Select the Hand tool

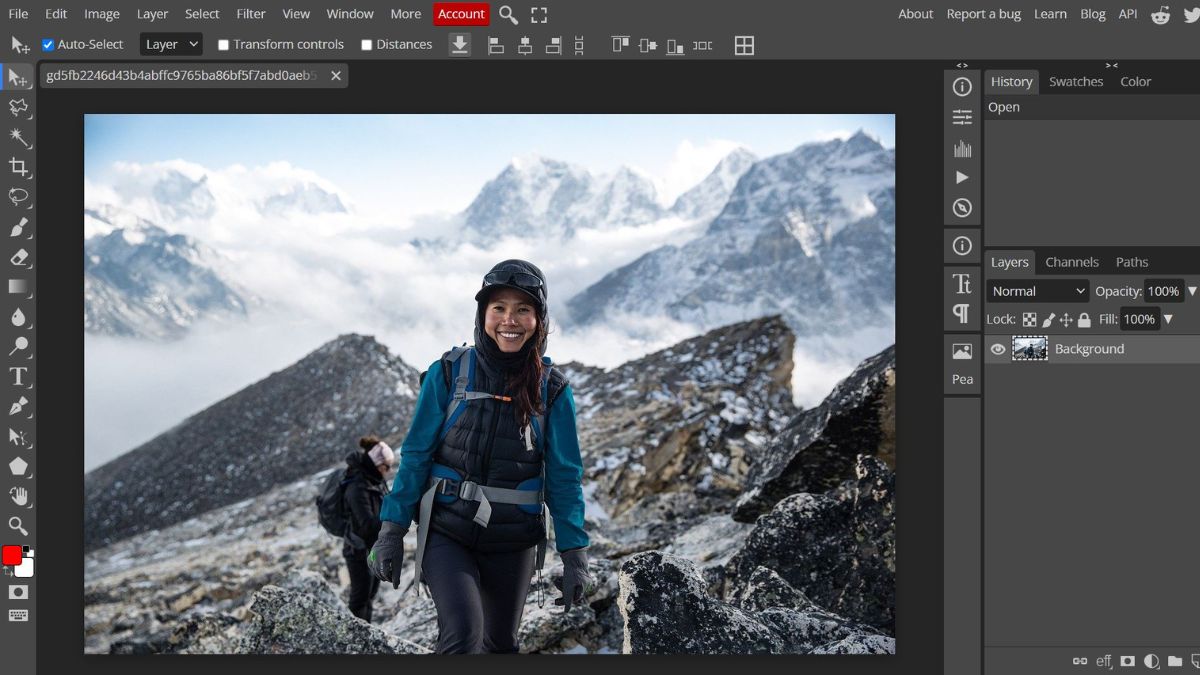[18, 496]
